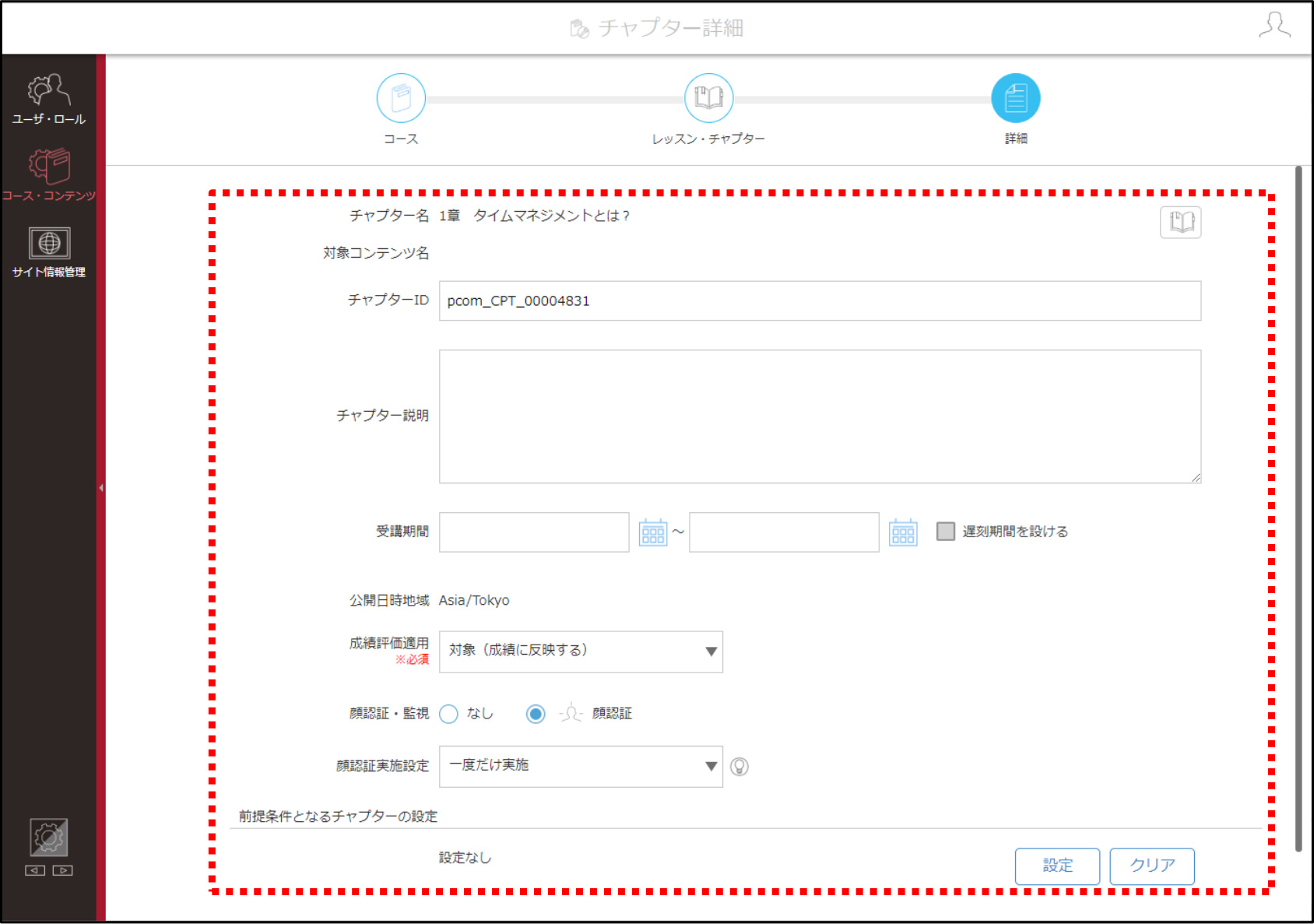This screenshot has width=1314, height=924.
Task: Open the ユーザ・ロール sidebar section
Action: tap(48, 99)
